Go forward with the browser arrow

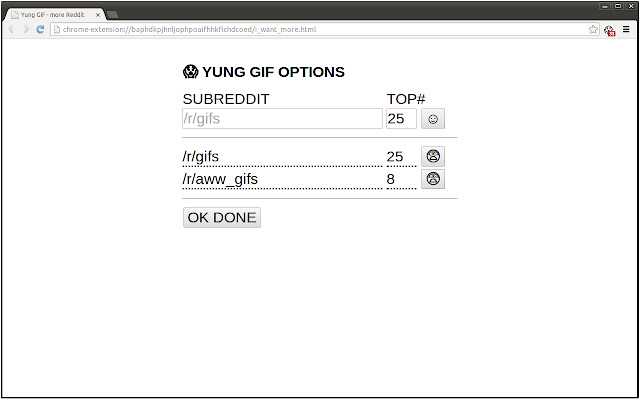[x=26, y=29]
